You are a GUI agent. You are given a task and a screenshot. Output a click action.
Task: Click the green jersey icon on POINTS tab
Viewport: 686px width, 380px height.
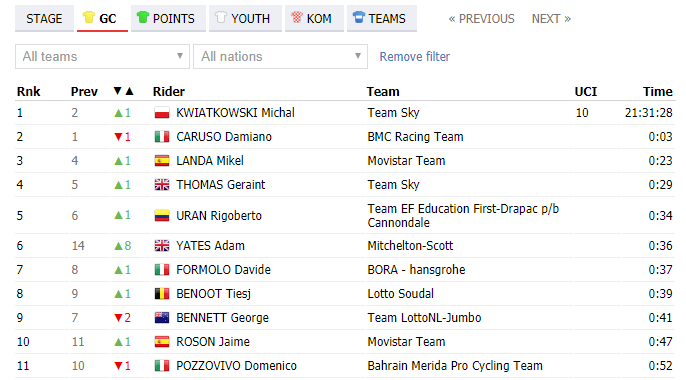pos(143,17)
